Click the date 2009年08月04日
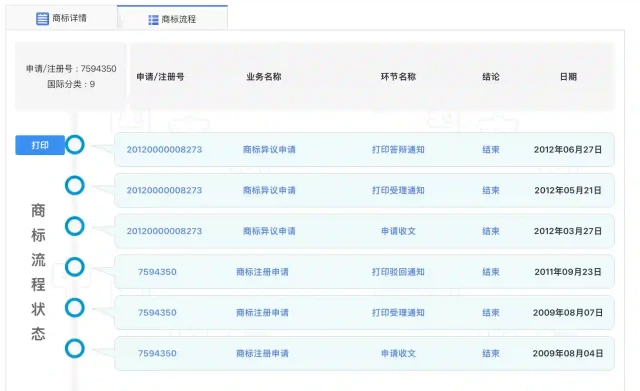Viewport: 640px width, 391px height. tap(568, 353)
